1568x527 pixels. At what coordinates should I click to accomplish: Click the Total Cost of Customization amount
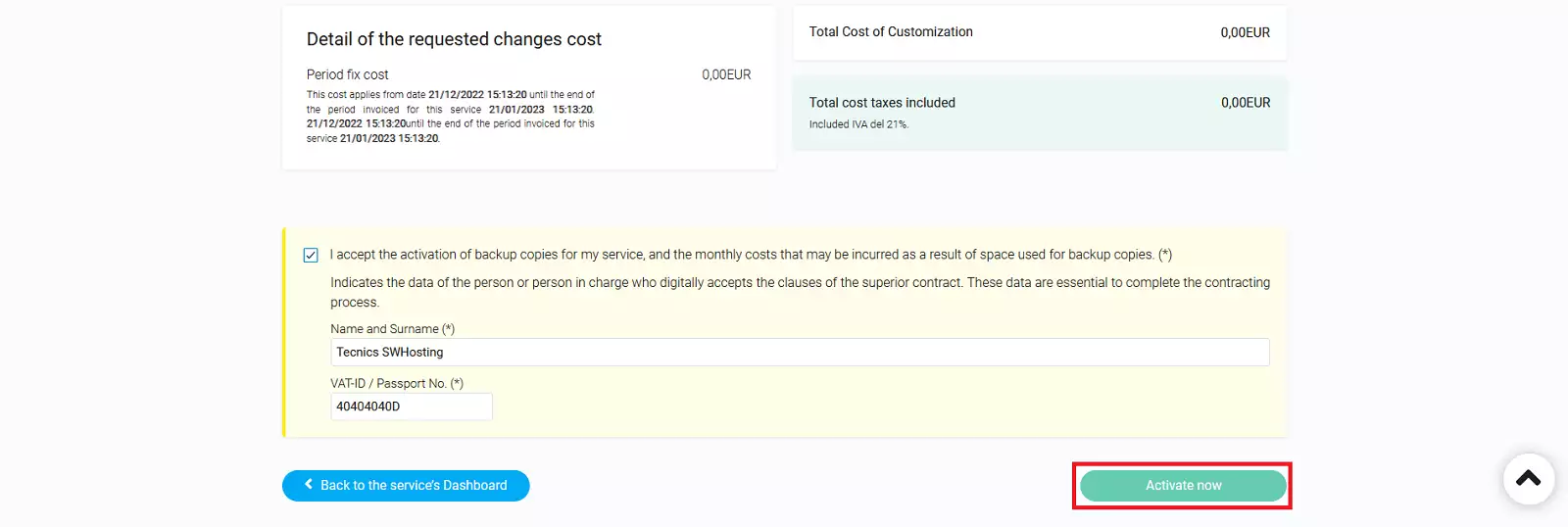[x=1245, y=32]
